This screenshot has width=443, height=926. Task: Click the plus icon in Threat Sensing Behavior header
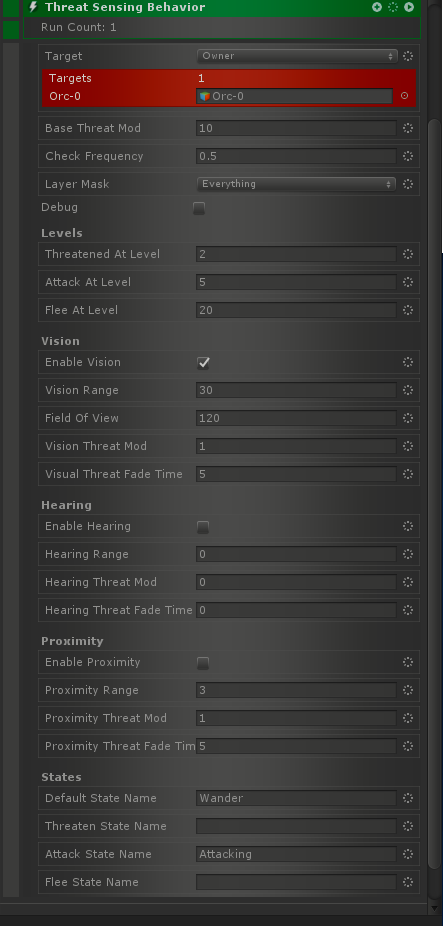point(377,7)
